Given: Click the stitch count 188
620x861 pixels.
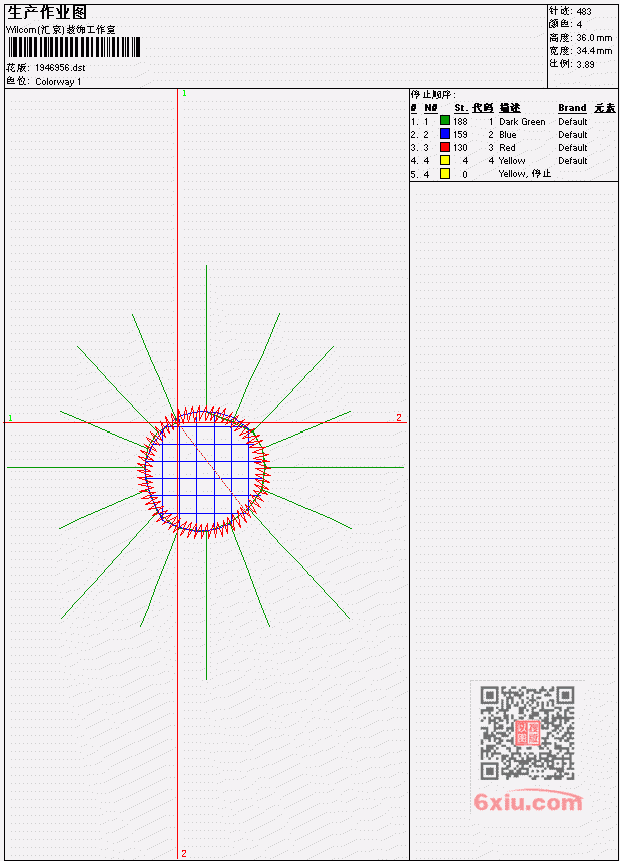Looking at the screenshot, I should tap(460, 121).
